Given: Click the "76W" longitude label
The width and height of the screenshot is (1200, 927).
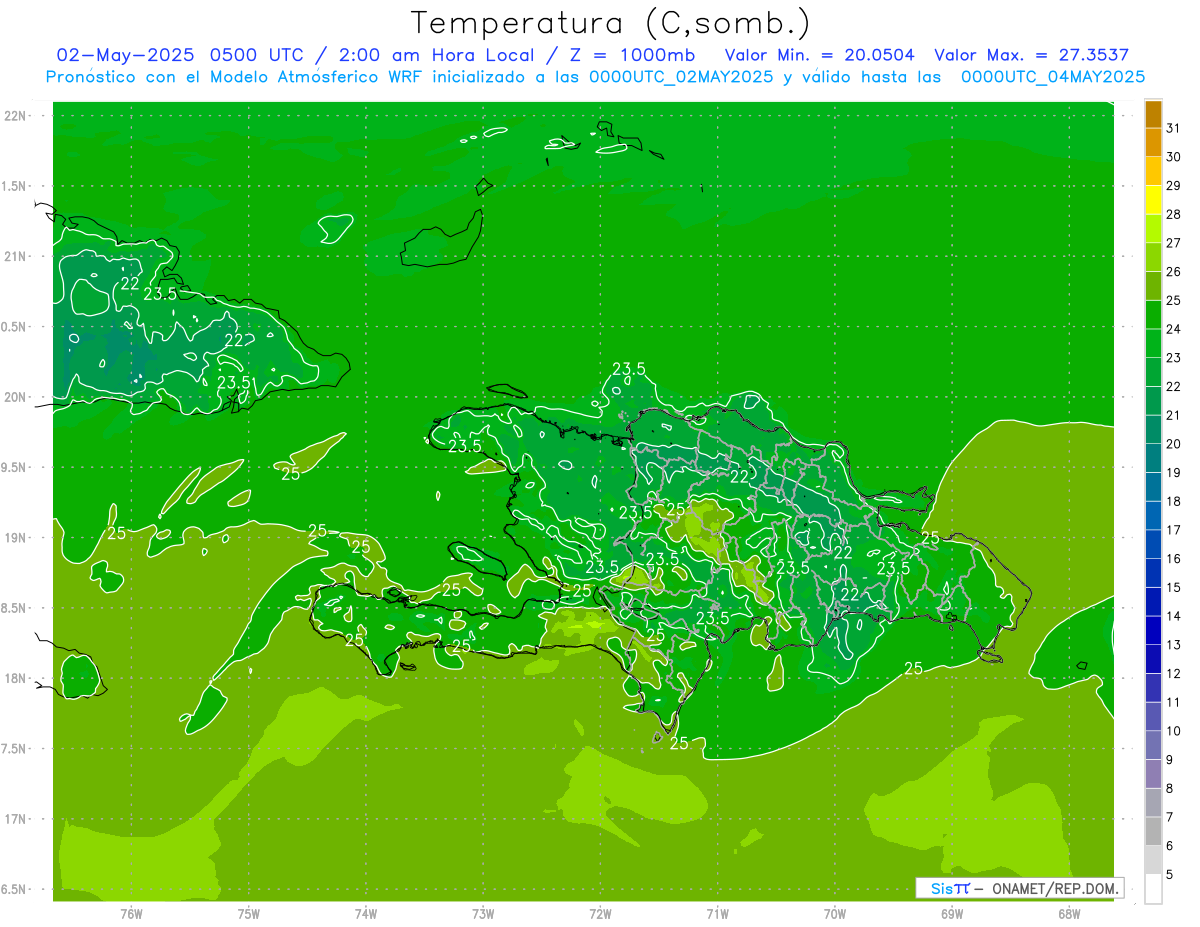Looking at the screenshot, I should point(131,914).
